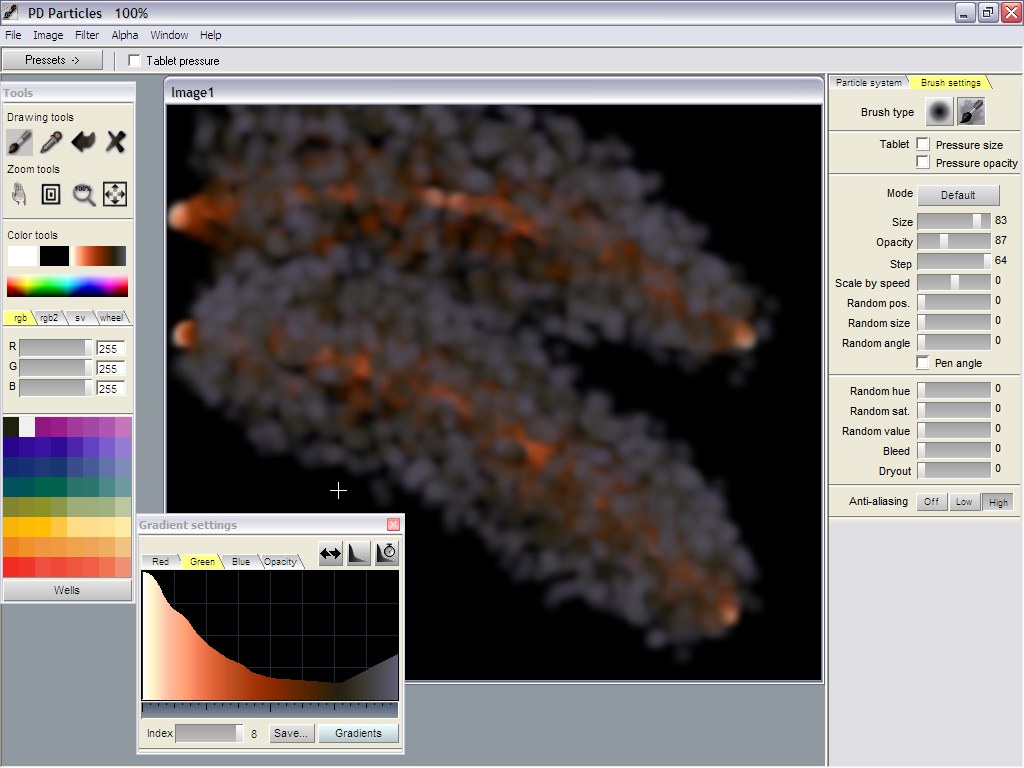
Task: Open the Filter menu
Action: [87, 35]
